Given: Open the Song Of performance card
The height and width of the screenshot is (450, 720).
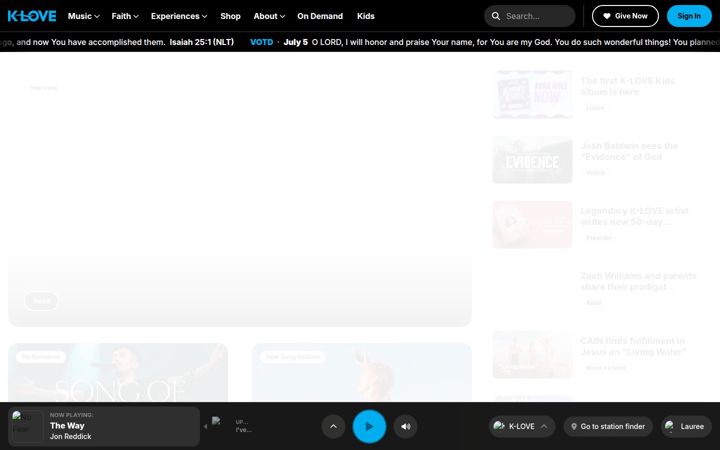Looking at the screenshot, I should click(118, 372).
